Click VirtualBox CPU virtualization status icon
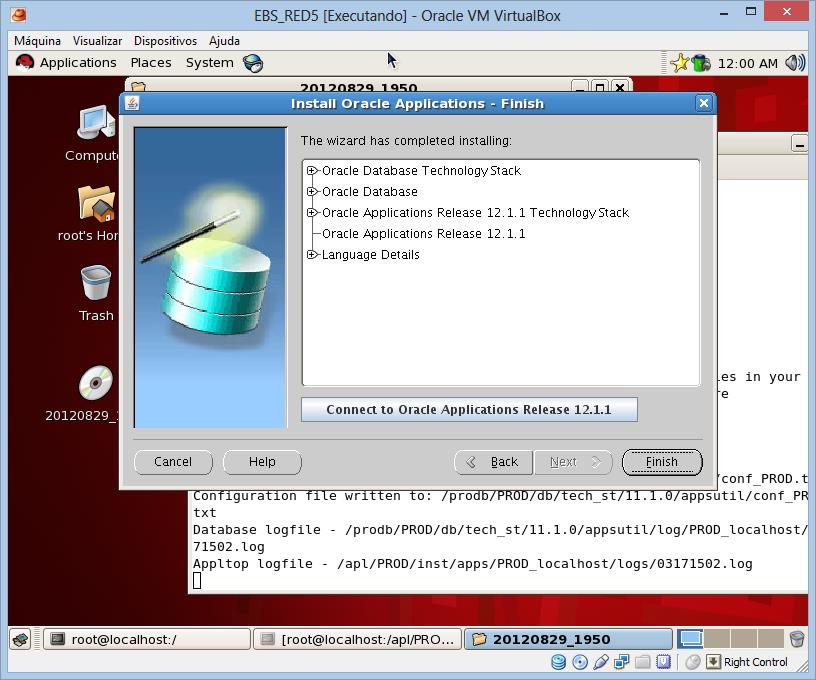Screen dimensions: 816x680 coord(664,662)
